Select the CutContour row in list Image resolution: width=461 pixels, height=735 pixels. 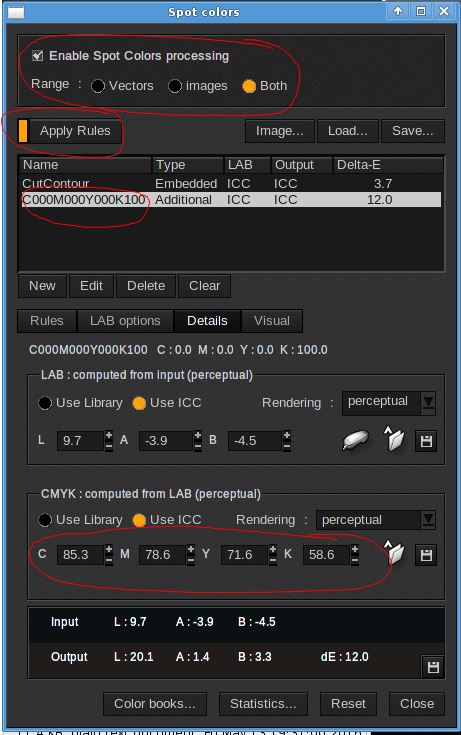pyautogui.click(x=231, y=183)
